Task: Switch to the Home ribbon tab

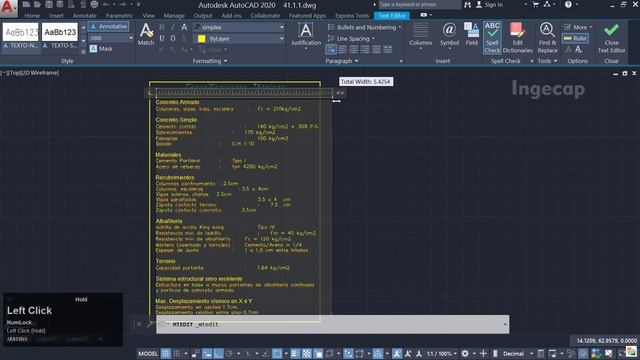Action: 32,16
